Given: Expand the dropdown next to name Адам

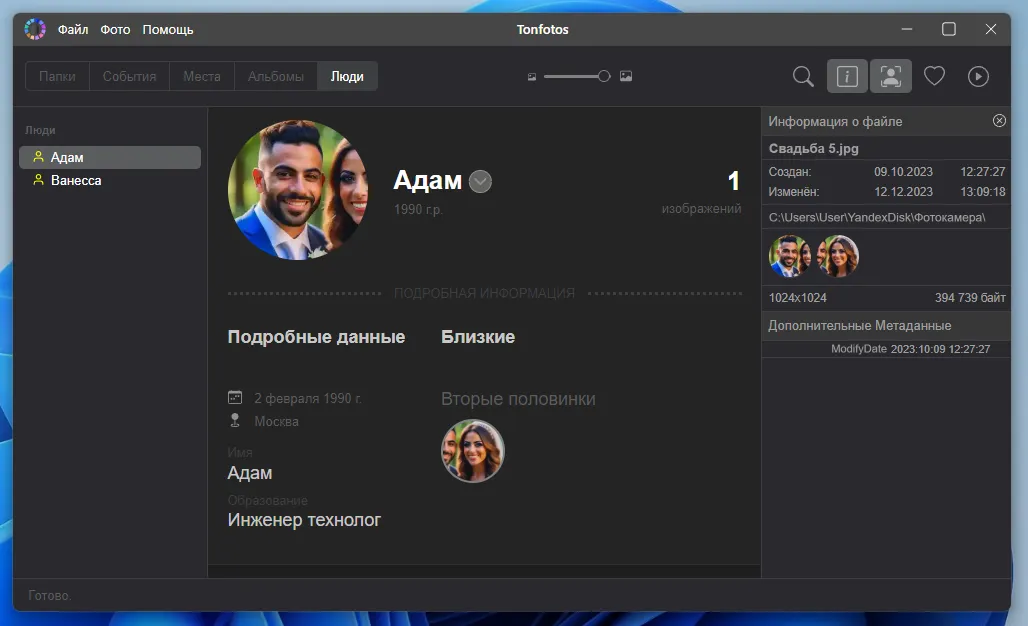Looking at the screenshot, I should pos(480,182).
